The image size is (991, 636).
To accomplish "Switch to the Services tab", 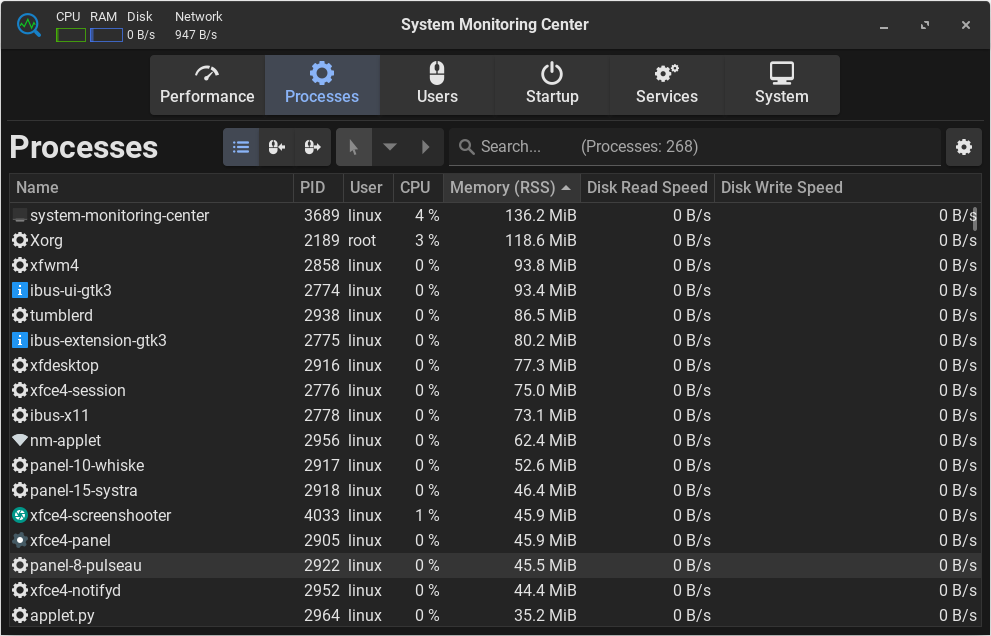I will [x=666, y=85].
